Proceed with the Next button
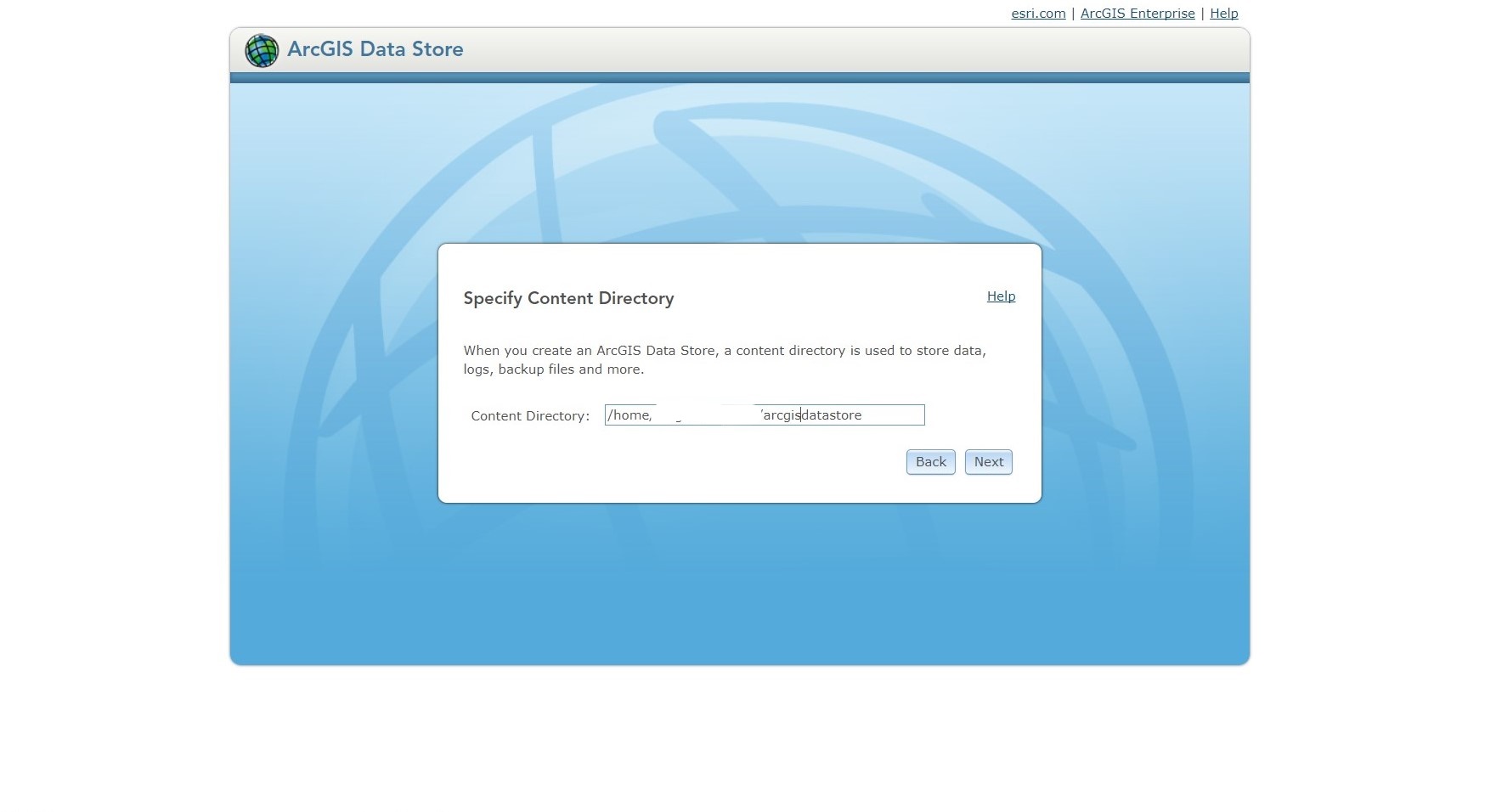This screenshot has height=812, width=1496. (989, 462)
